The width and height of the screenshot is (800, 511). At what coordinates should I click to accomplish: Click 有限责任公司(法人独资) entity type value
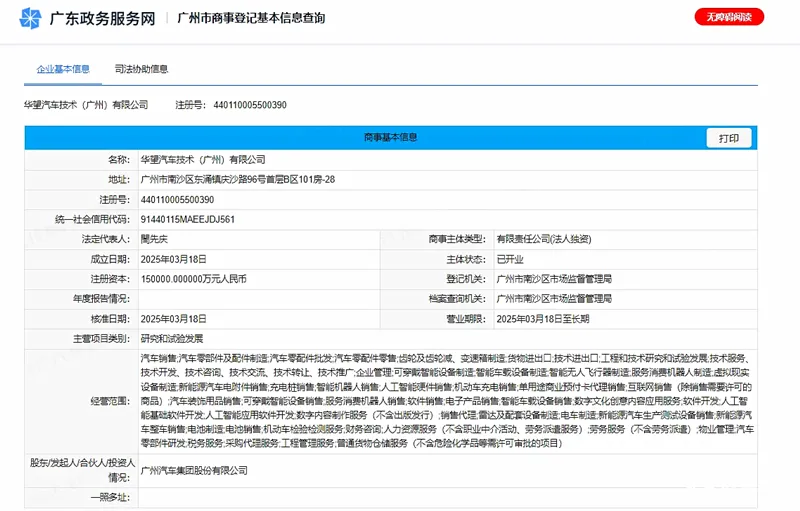coord(544,239)
